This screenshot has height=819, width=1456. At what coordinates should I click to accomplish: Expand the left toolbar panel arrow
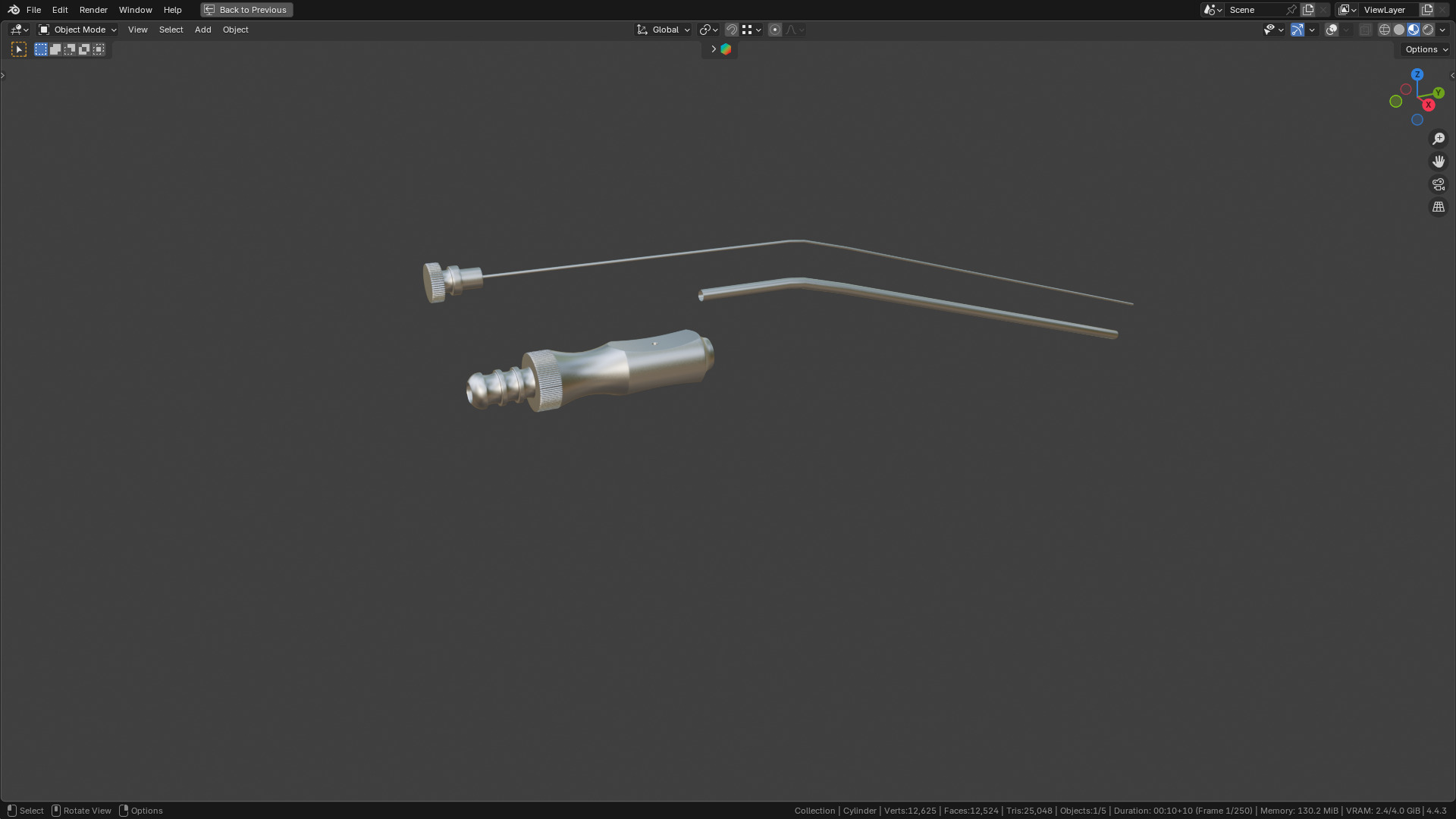click(3, 75)
